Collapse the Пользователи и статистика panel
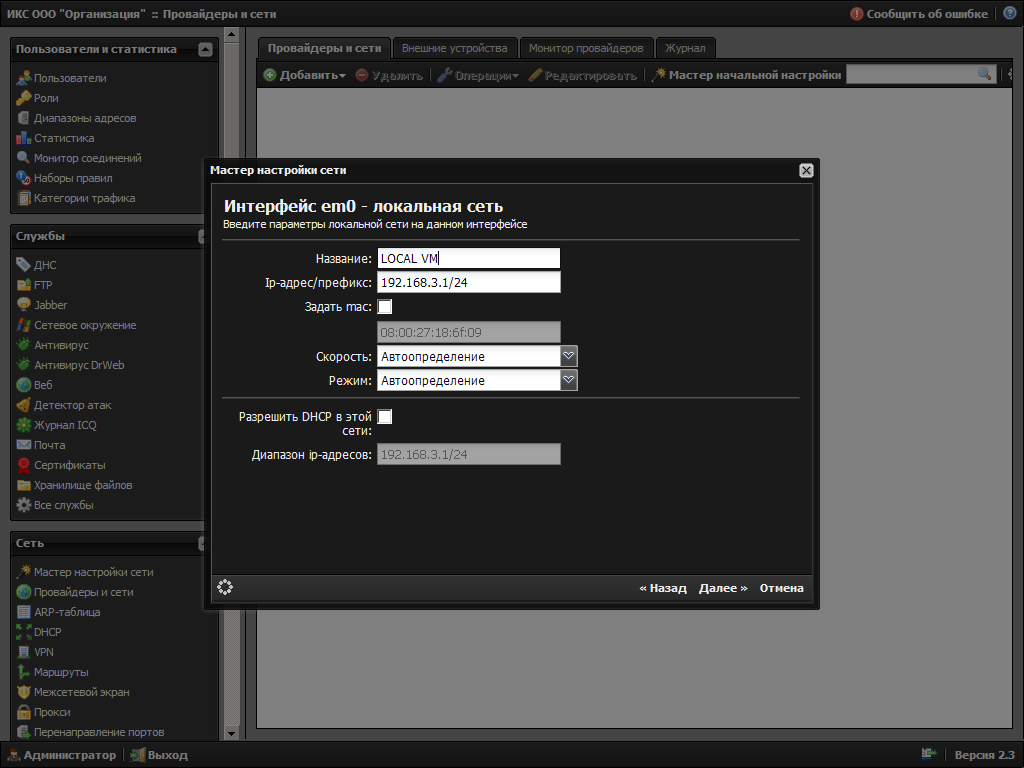Screen dimensions: 1024x768 (x=206, y=49)
